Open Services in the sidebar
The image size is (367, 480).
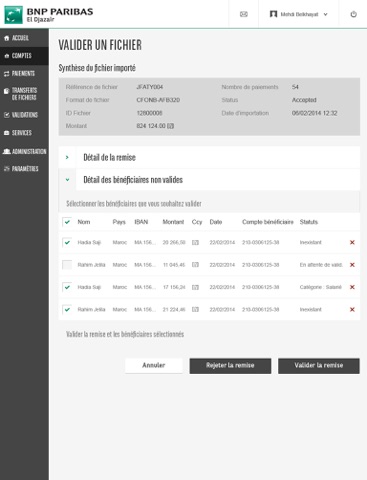(x=24, y=133)
